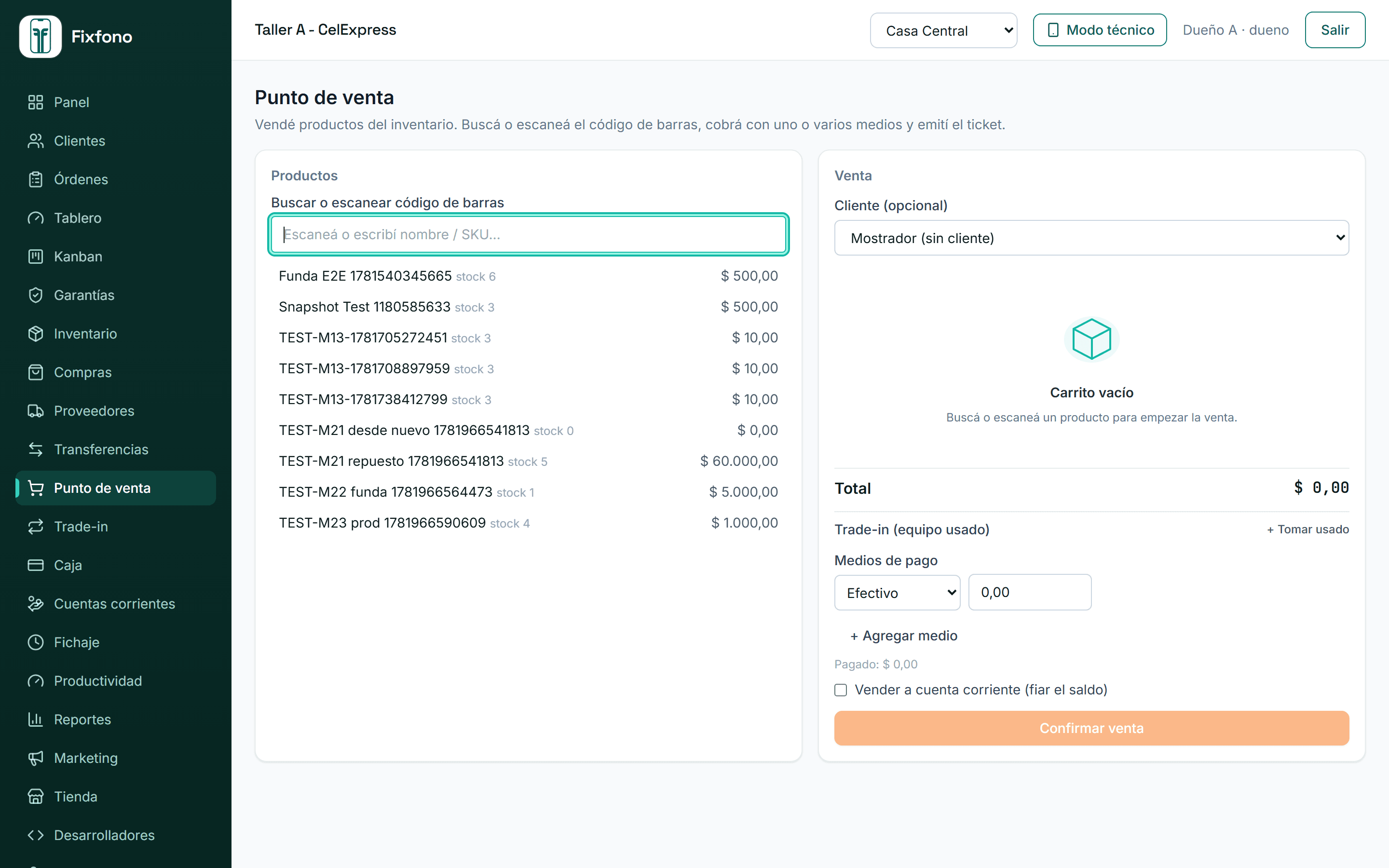Enable Vender a cuenta corriente checkbox
The width and height of the screenshot is (1389, 868).
click(841, 690)
